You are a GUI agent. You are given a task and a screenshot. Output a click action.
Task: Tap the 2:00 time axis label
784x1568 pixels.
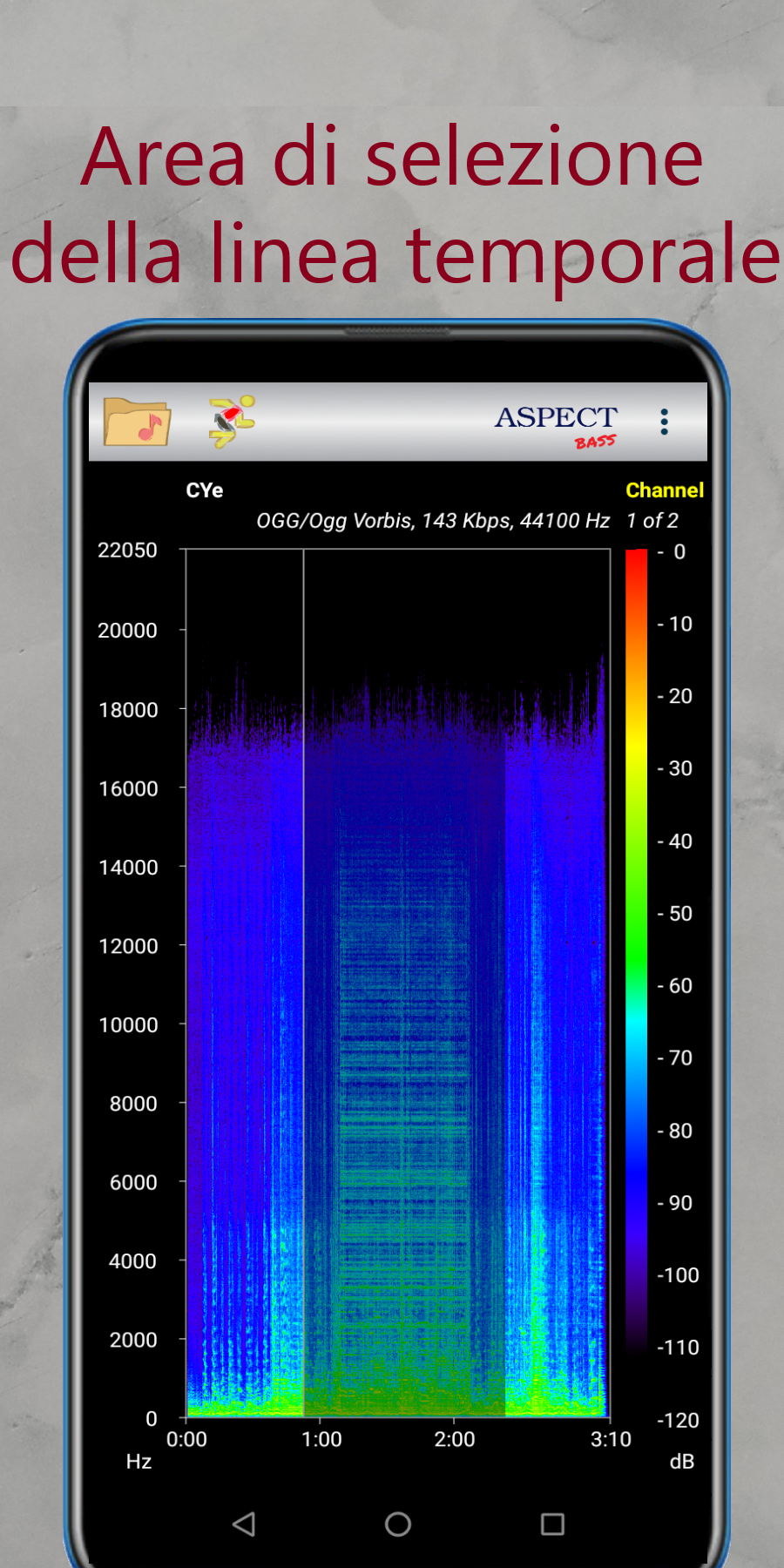tap(455, 1439)
